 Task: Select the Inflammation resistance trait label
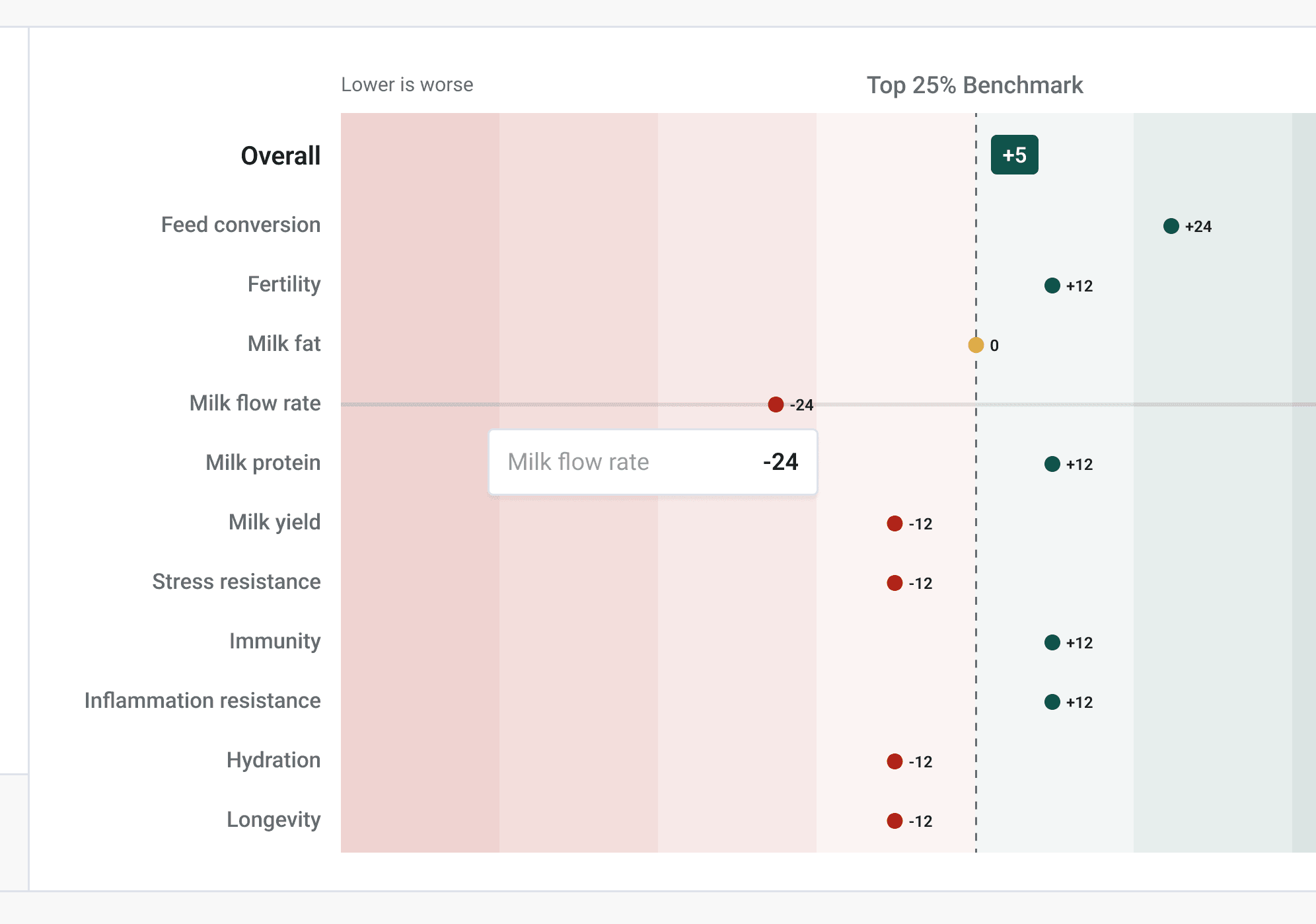pos(202,701)
